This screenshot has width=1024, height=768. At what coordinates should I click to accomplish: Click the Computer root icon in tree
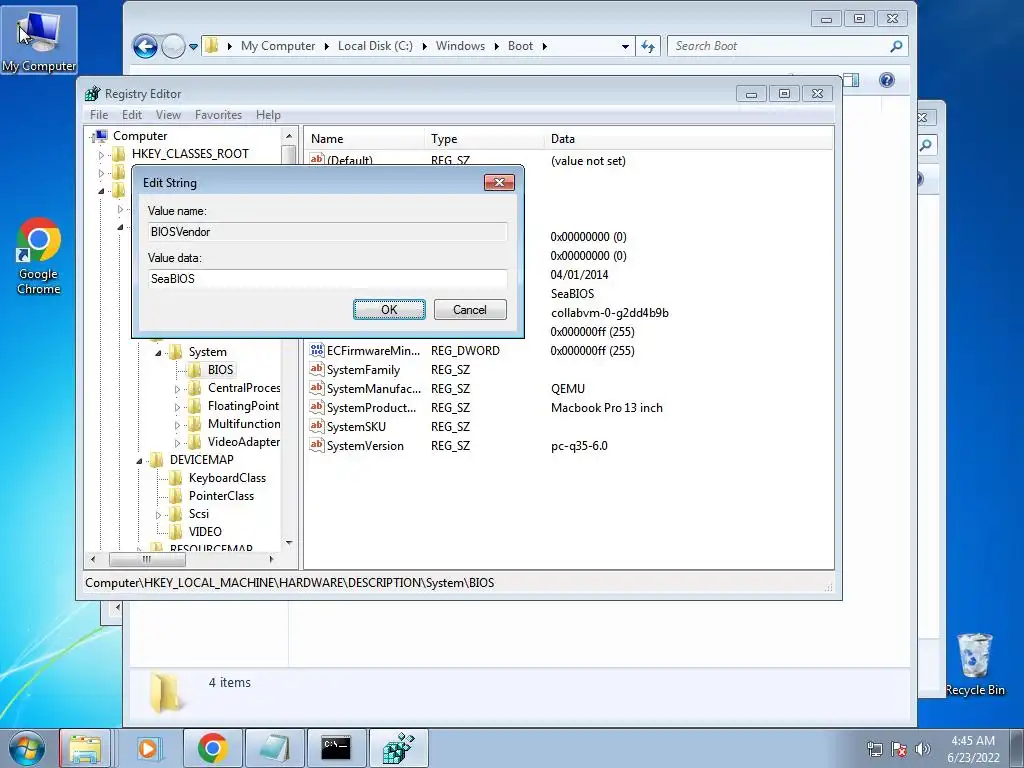pos(100,136)
